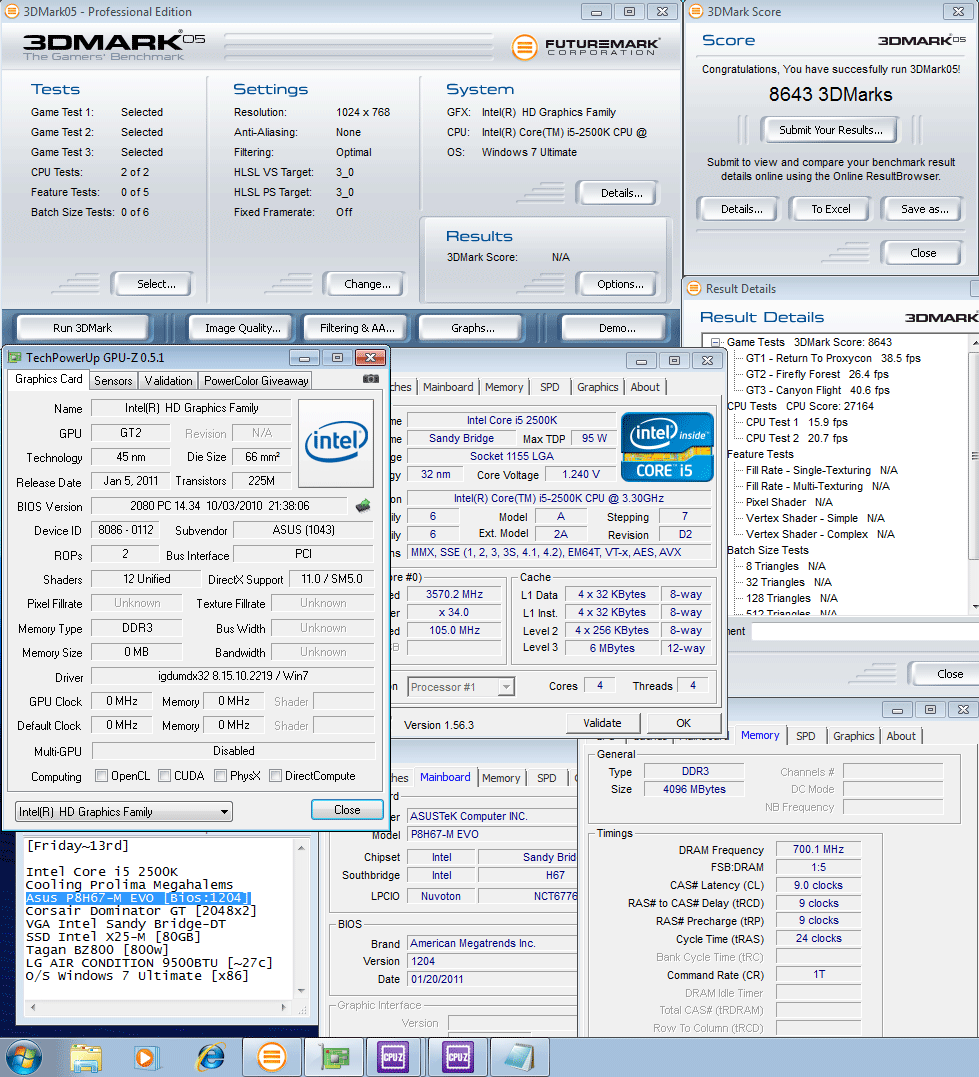Select the 'CPU Test 2' result row
979x1077 pixels.
(797, 438)
